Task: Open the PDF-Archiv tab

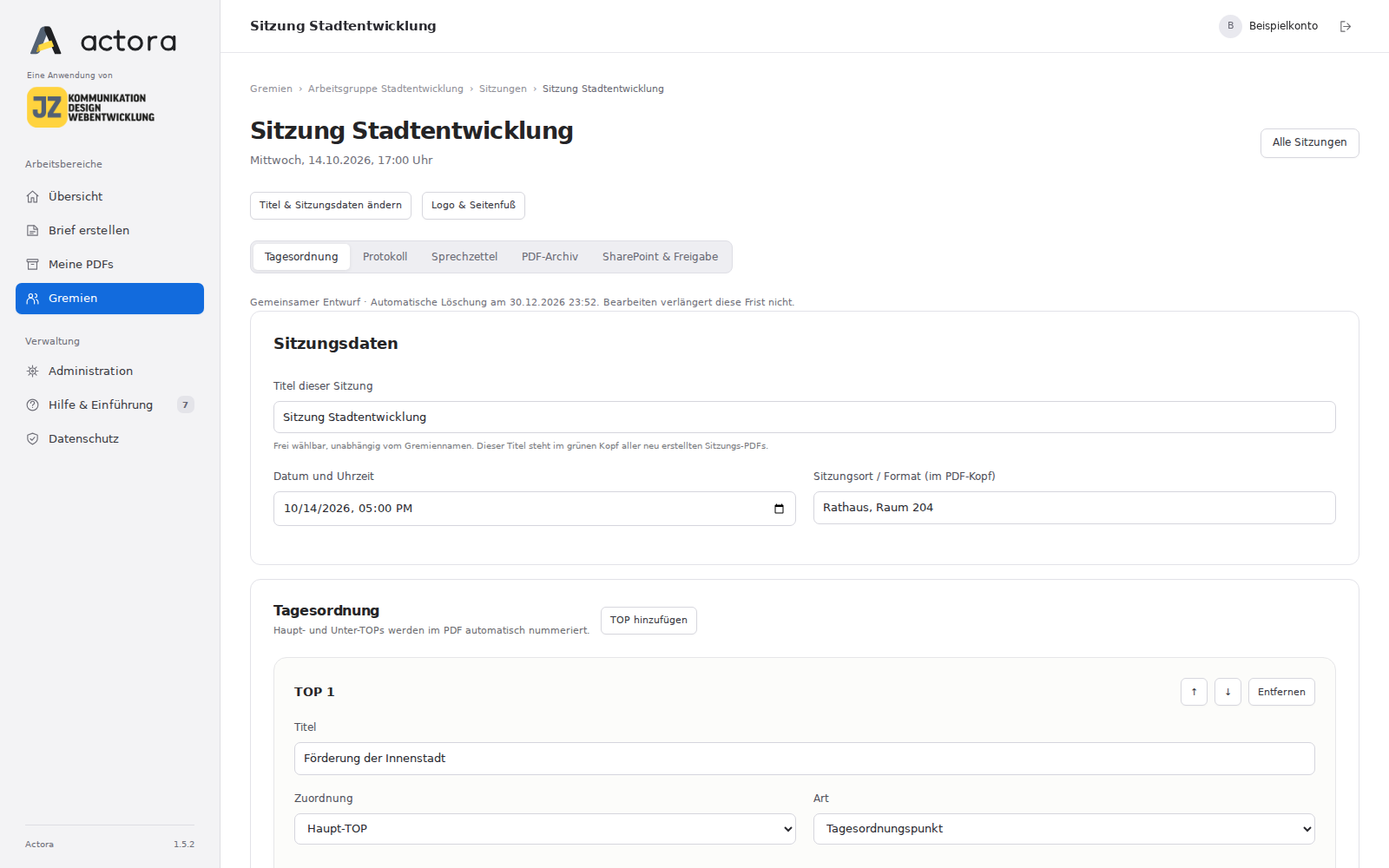Action: (550, 257)
